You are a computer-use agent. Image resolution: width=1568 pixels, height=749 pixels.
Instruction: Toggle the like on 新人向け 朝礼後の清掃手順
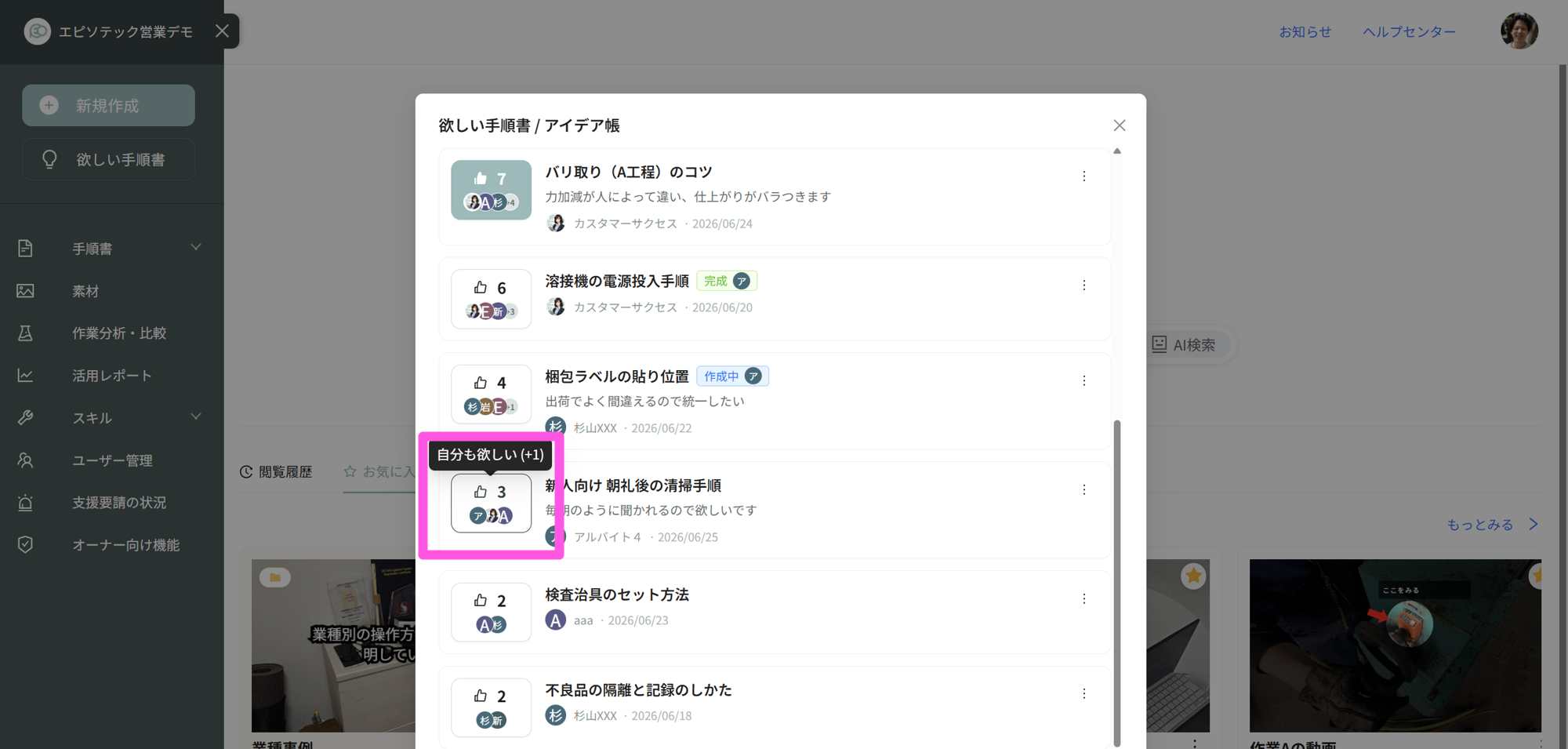tap(491, 503)
